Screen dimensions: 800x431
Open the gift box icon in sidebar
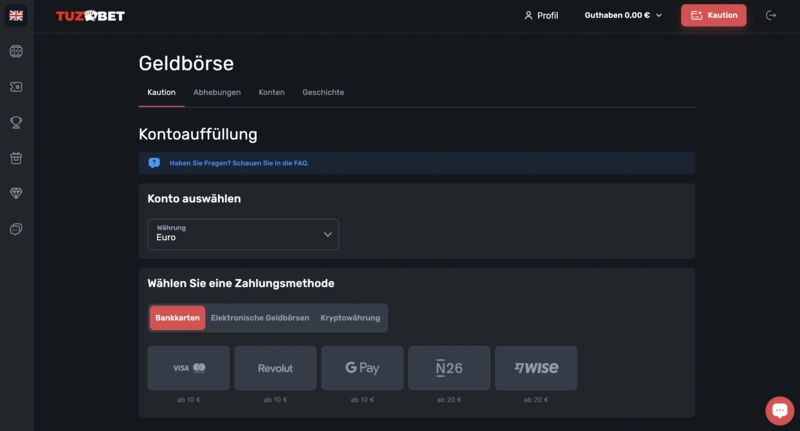(x=16, y=158)
